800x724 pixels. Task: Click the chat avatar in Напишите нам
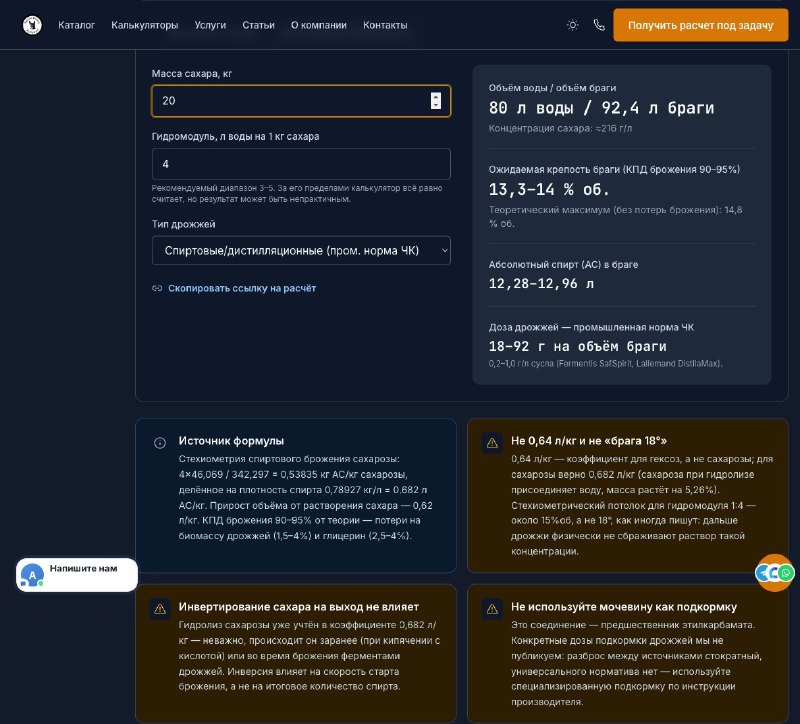(x=32, y=575)
